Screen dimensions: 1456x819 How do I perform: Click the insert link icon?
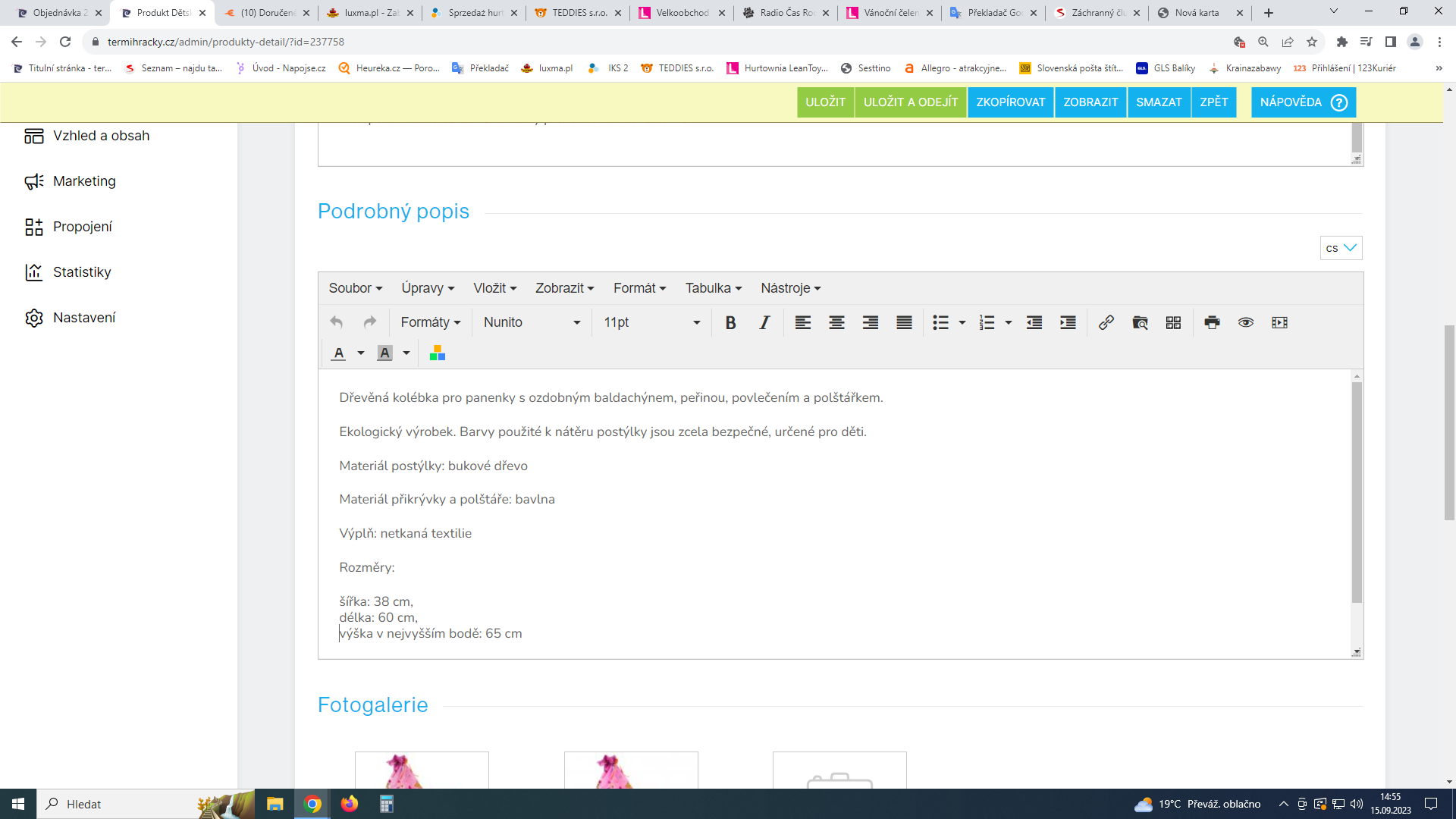(1106, 322)
